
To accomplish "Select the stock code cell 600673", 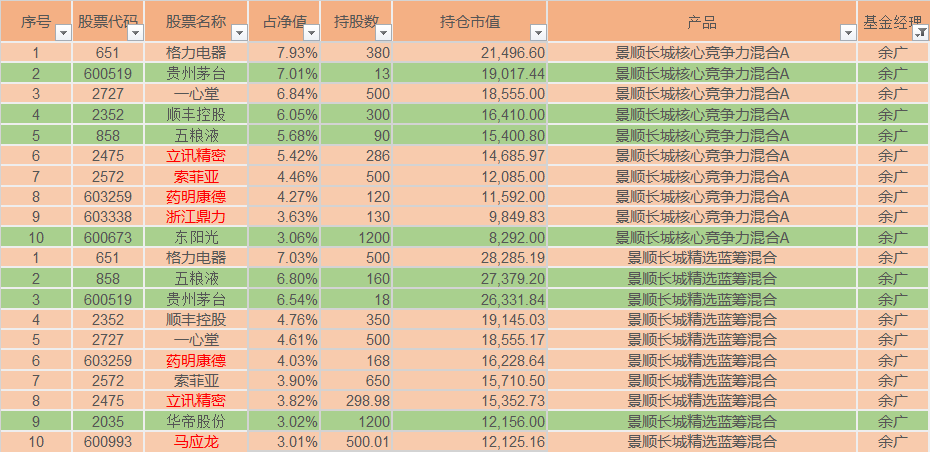I will [108, 237].
